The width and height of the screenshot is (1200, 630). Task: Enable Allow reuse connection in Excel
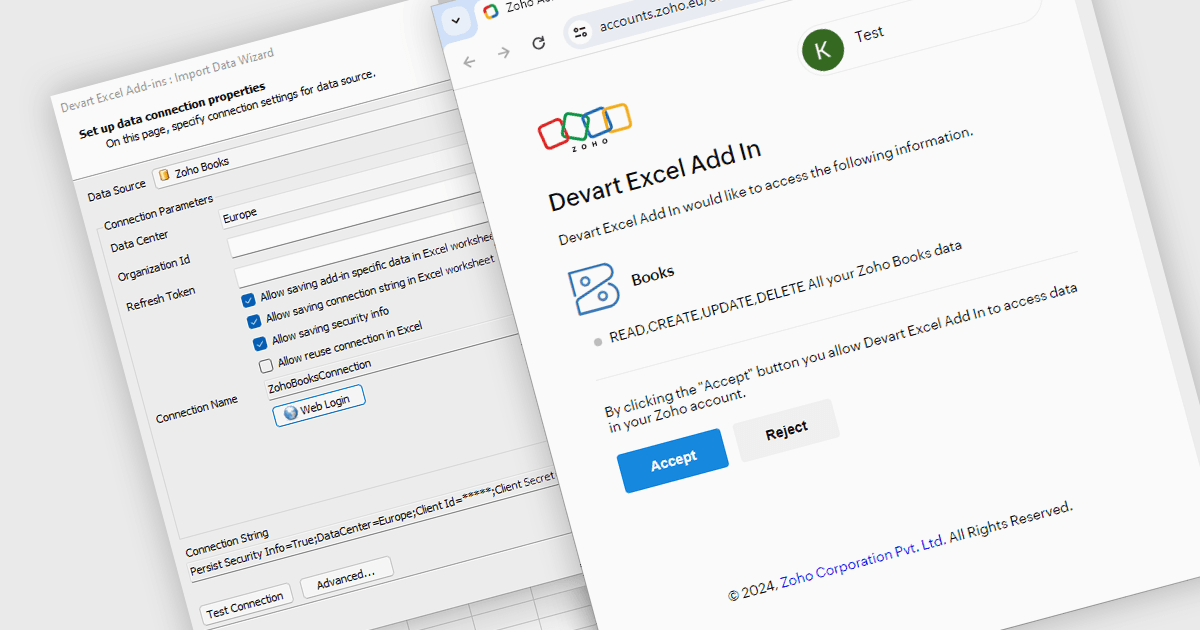click(x=266, y=365)
